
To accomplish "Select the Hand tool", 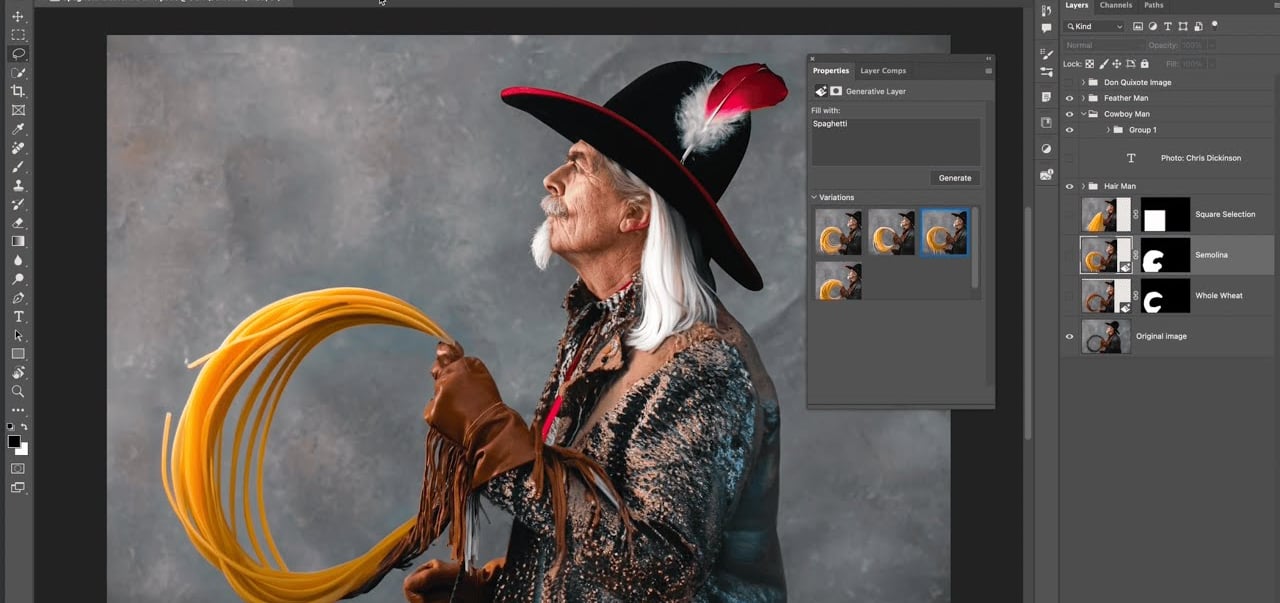I will tap(18, 373).
